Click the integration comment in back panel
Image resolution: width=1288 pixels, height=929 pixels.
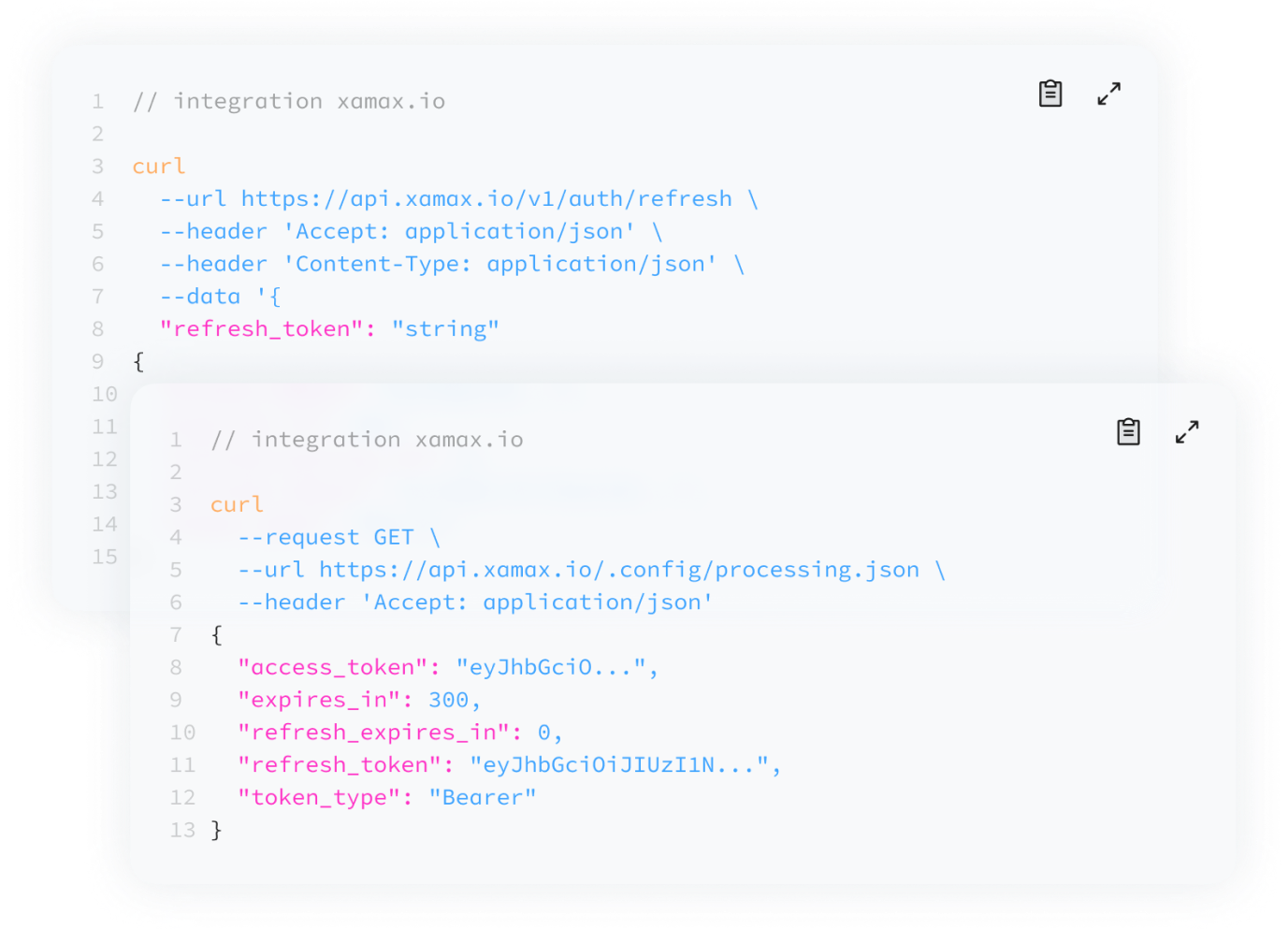click(289, 101)
